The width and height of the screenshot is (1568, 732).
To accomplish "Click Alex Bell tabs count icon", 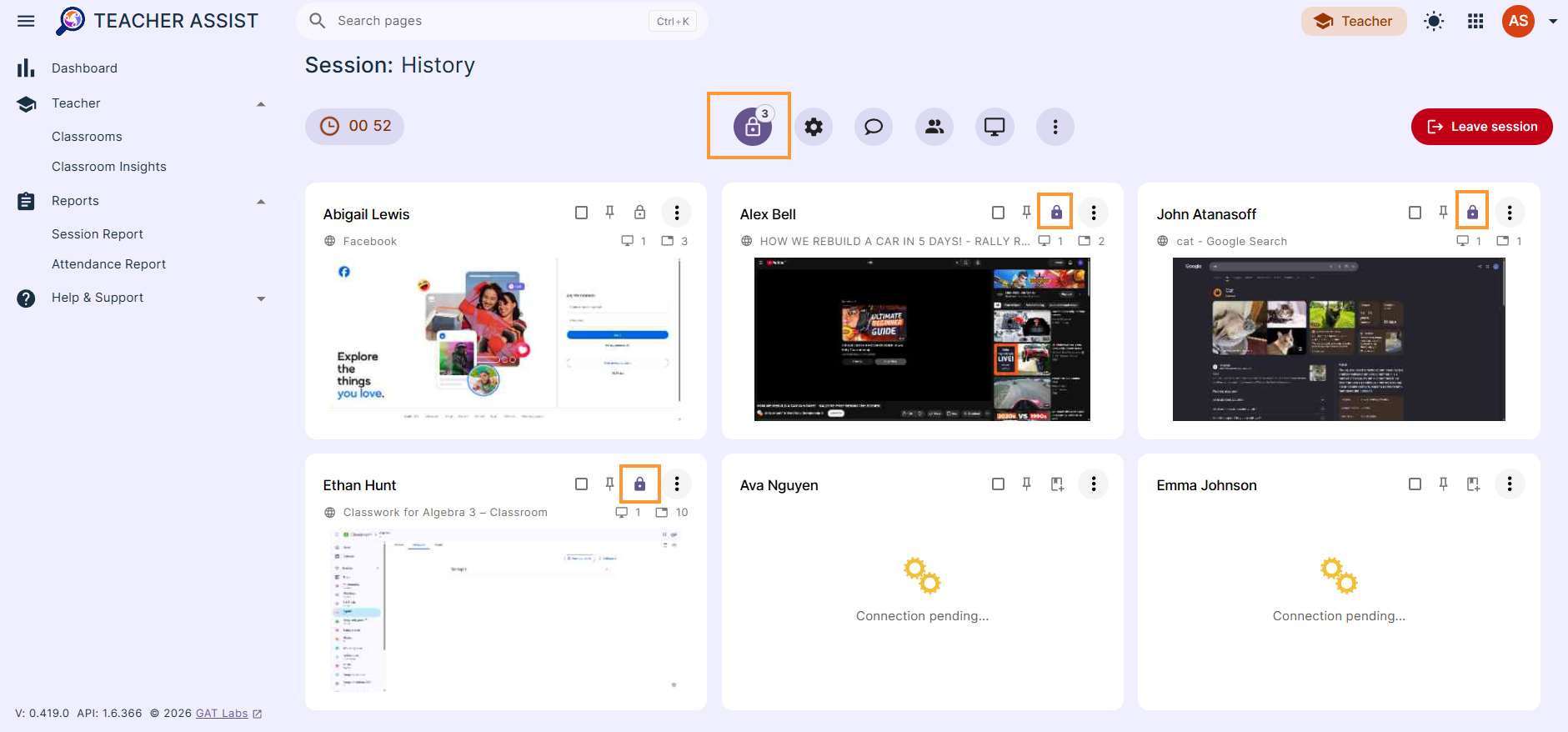I will pyautogui.click(x=1085, y=241).
